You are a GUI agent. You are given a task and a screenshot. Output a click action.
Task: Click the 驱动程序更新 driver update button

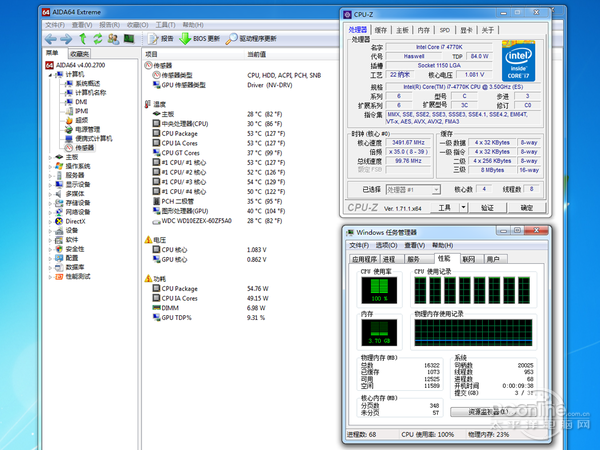pyautogui.click(x=253, y=38)
